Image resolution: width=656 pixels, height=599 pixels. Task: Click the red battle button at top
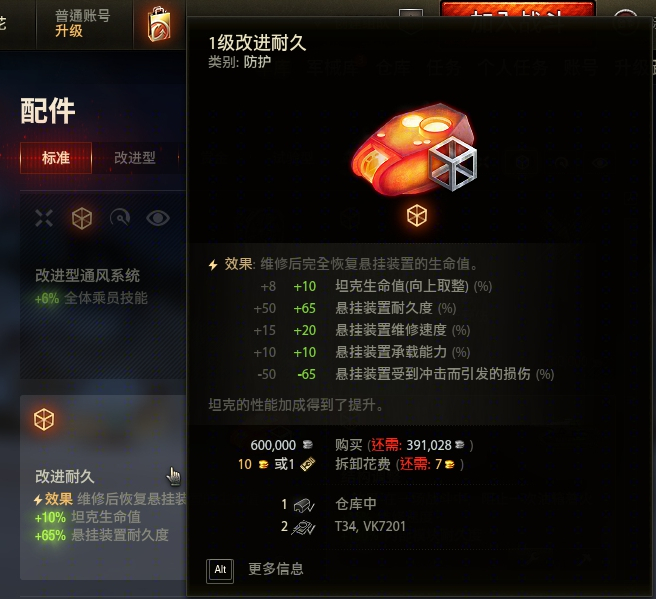pos(518,9)
